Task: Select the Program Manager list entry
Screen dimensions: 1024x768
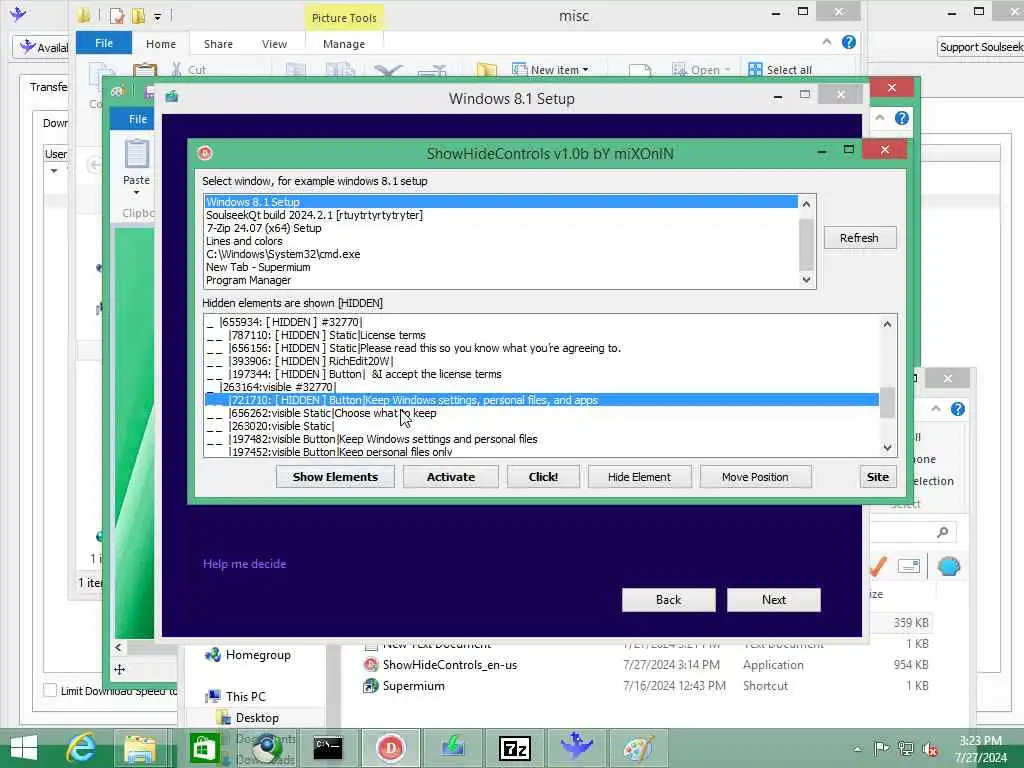Action: click(500, 280)
